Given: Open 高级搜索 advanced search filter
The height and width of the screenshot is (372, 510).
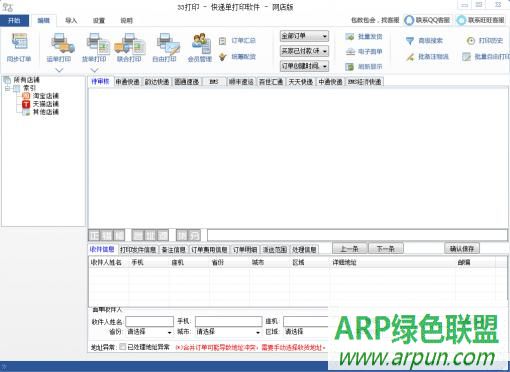Looking at the screenshot, I should [424, 41].
